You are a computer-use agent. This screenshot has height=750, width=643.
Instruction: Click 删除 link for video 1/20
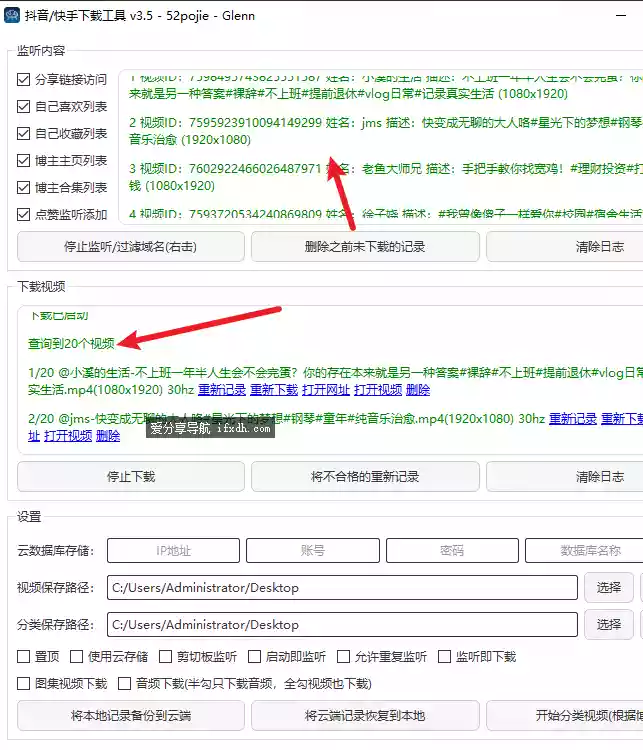tap(418, 390)
